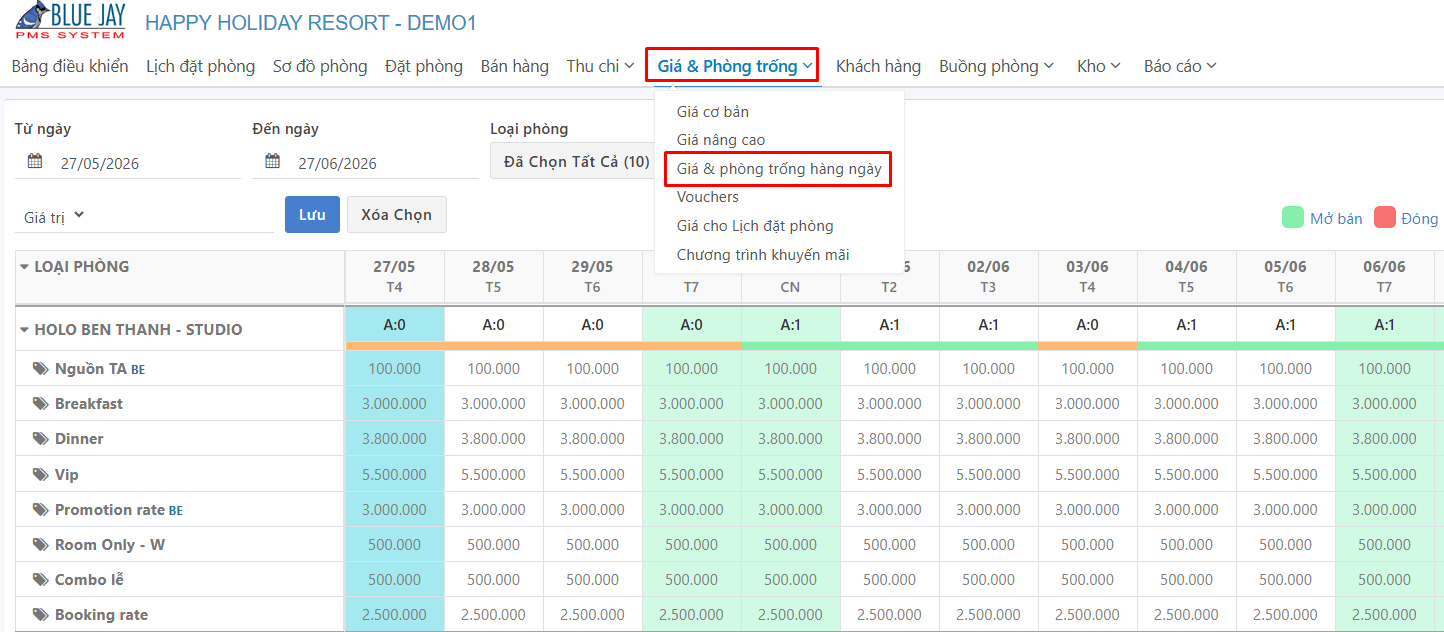Open Sơ đồ phòng menu item
The height and width of the screenshot is (632, 1444).
pyautogui.click(x=320, y=66)
